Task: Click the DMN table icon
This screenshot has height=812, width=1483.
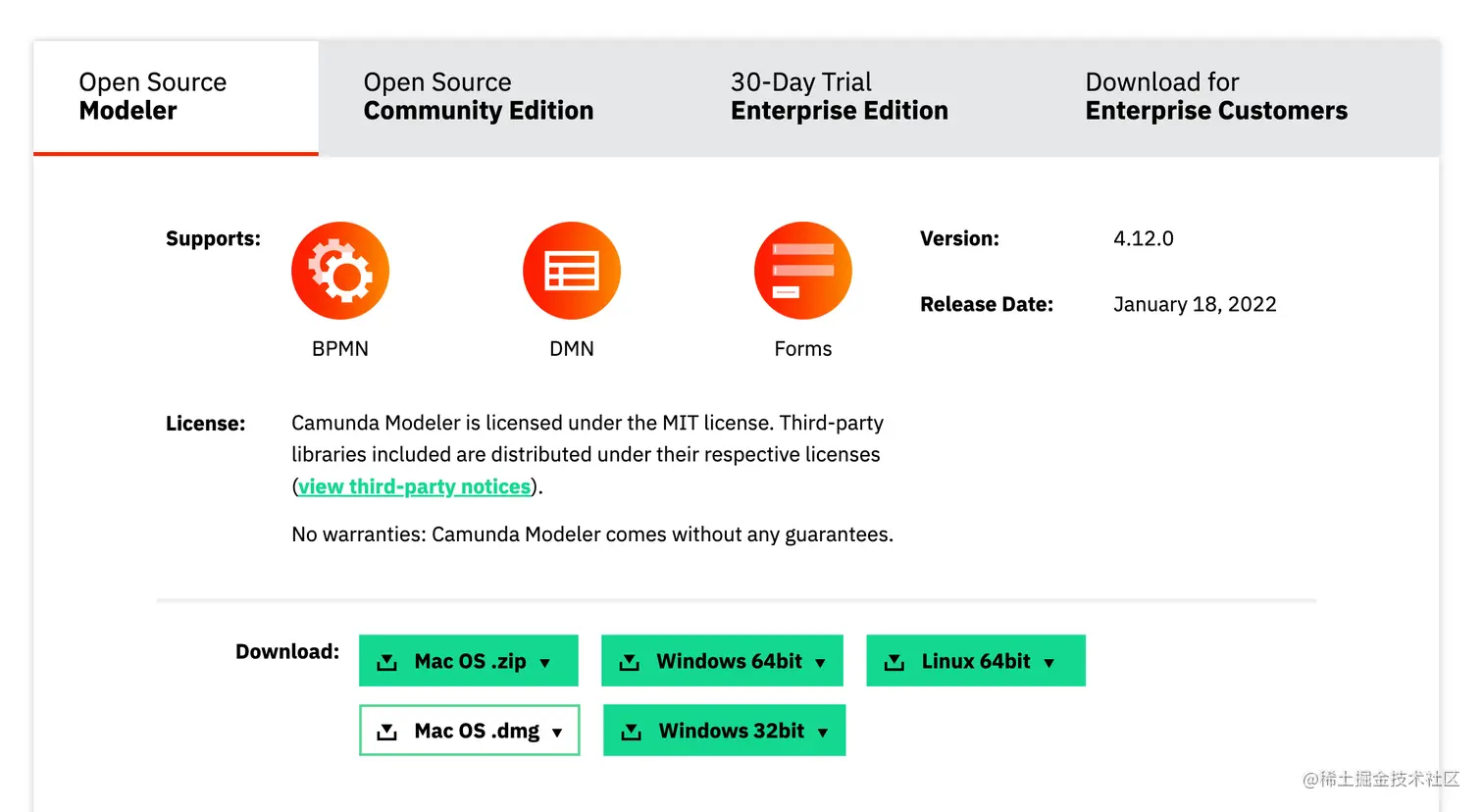Action: point(572,271)
